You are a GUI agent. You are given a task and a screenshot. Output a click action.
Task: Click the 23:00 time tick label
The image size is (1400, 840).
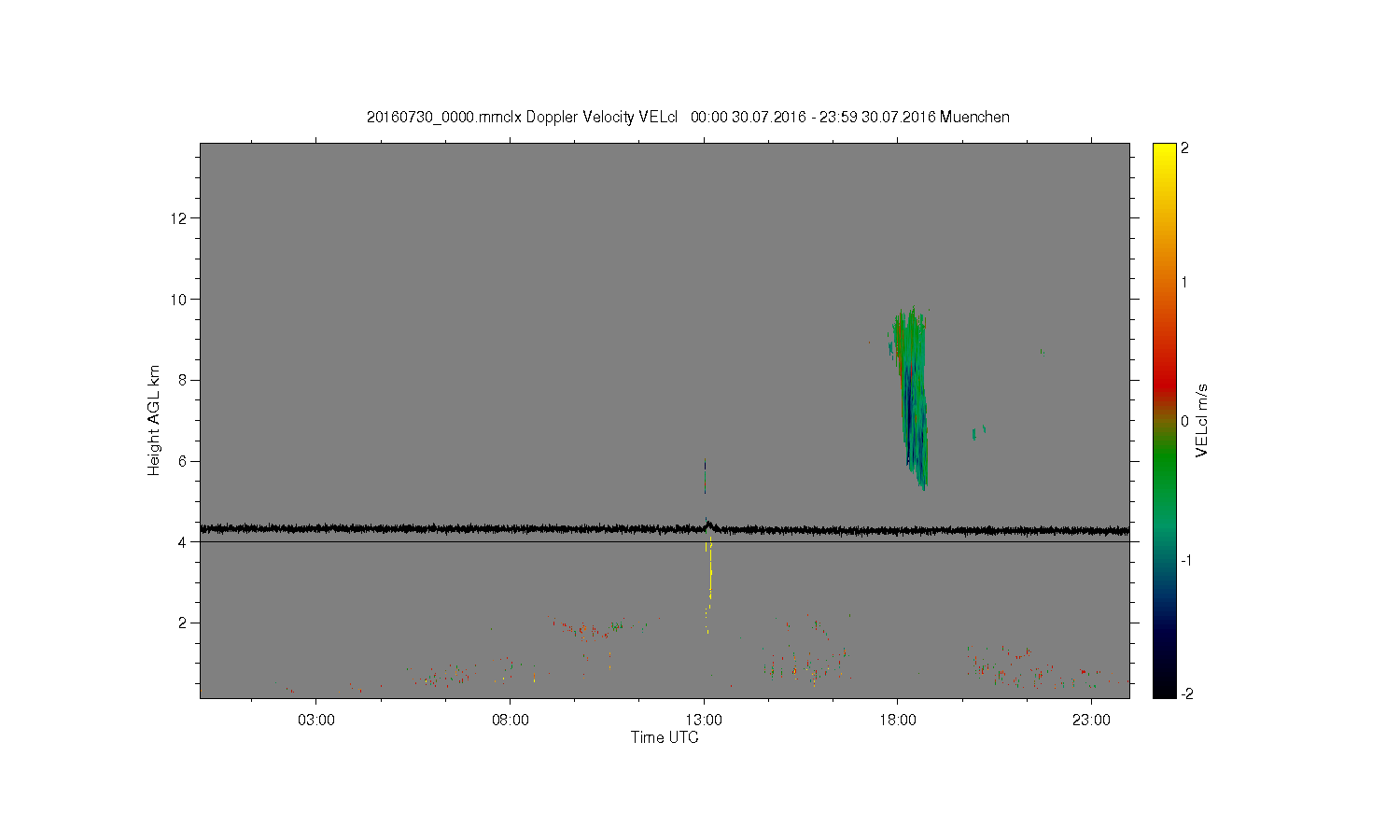coord(1091,721)
